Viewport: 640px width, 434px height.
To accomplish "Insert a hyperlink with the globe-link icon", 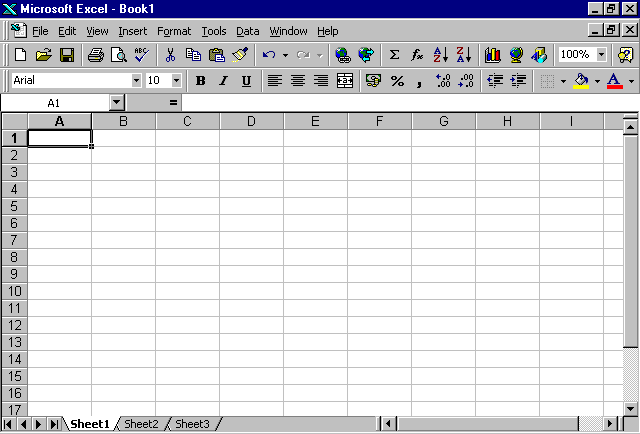I will pos(342,54).
